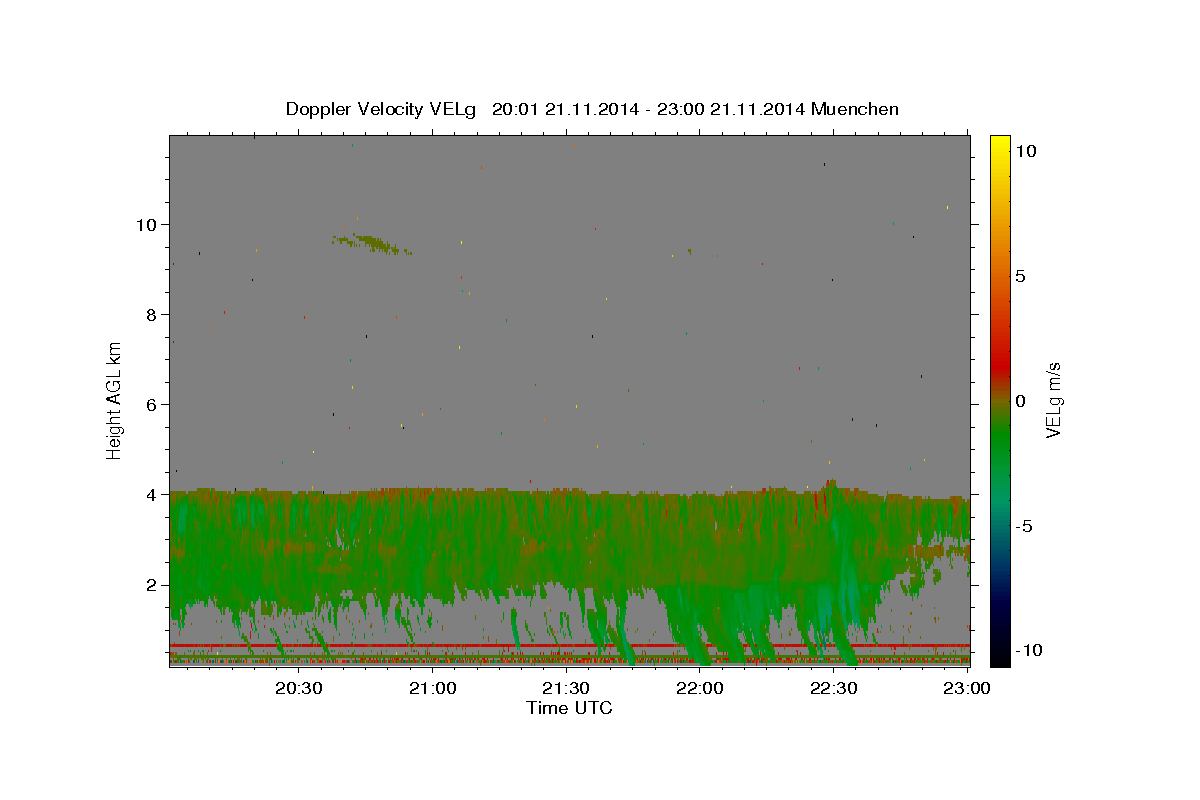Click the high cirrus echo near 9.5 km
The width and height of the screenshot is (1200, 800).
[x=372, y=243]
